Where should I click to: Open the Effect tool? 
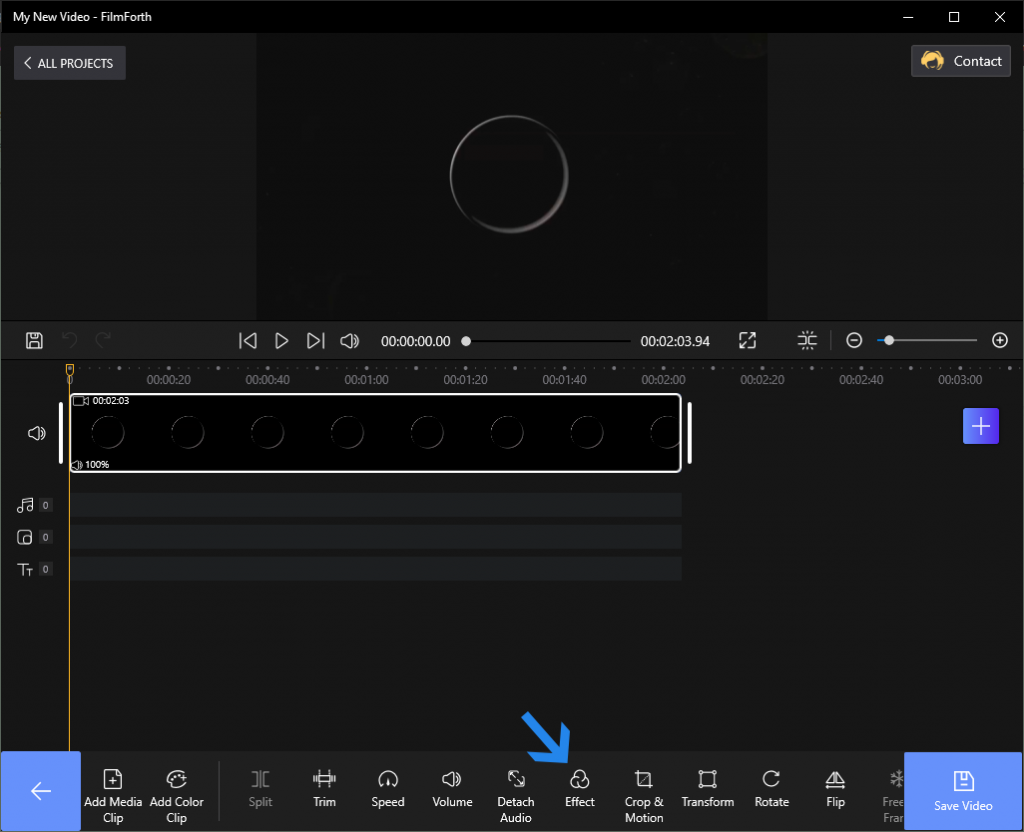(580, 788)
